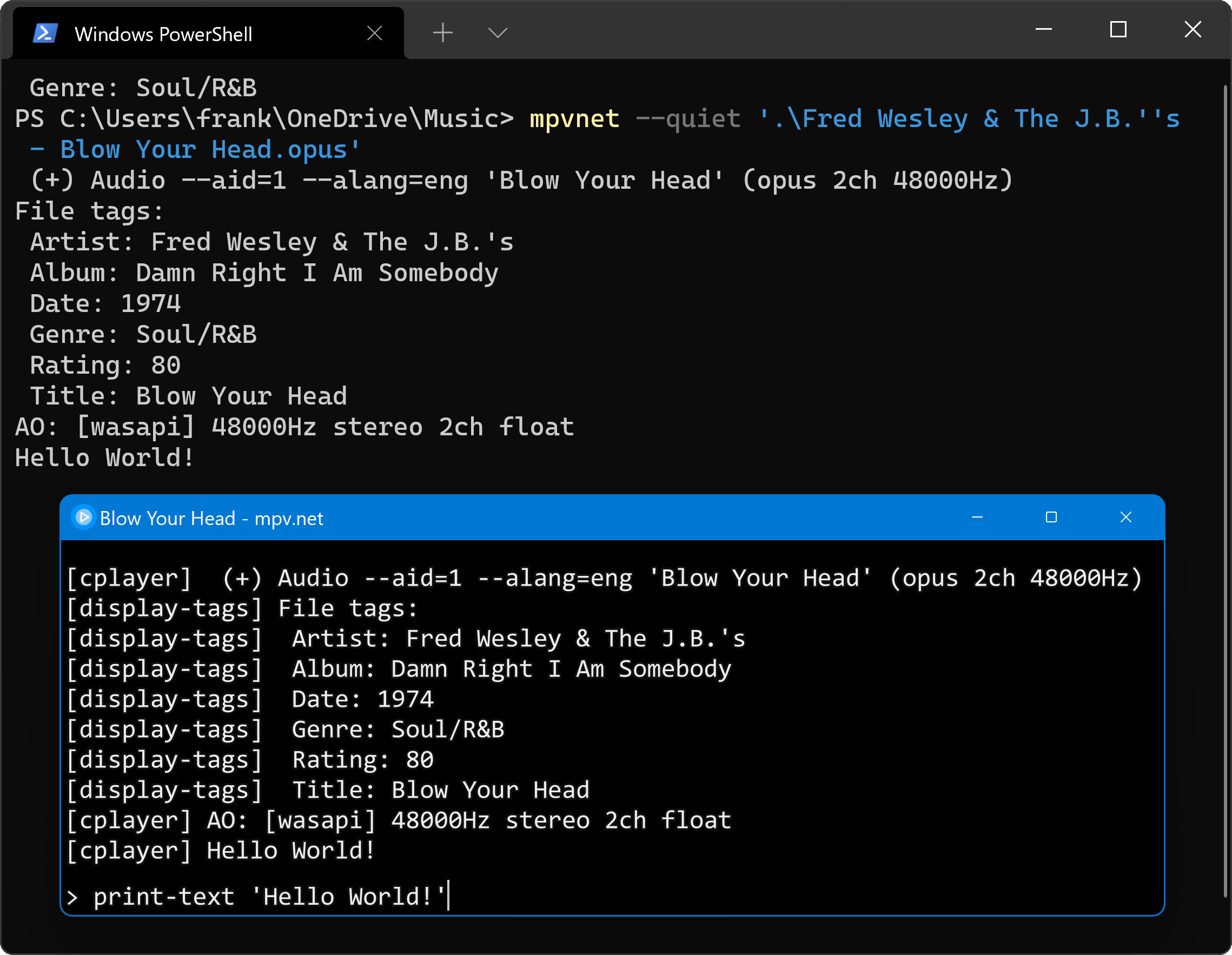
Task: Click the Blow Your Head - mpv.net title
Action: pyautogui.click(x=211, y=519)
